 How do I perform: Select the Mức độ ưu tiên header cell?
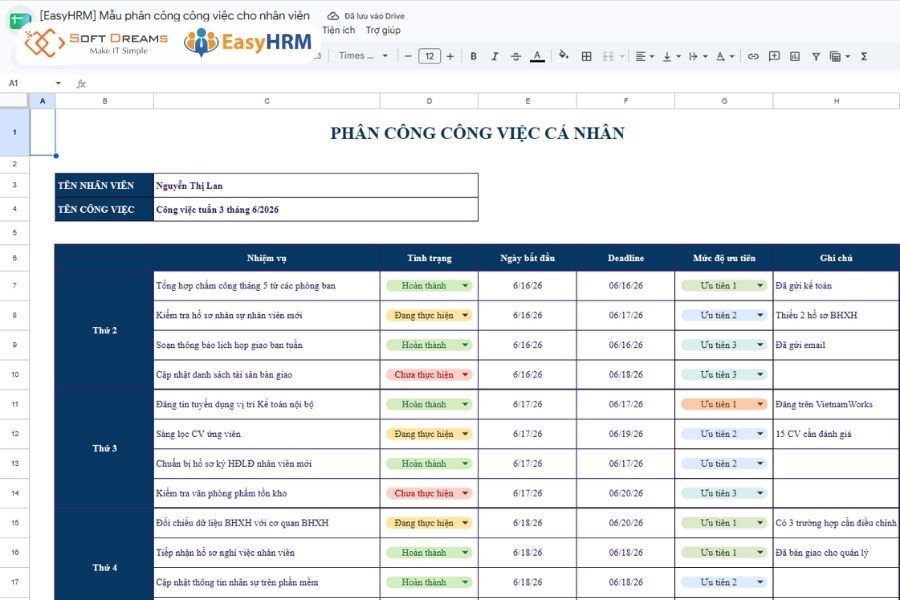pos(724,258)
